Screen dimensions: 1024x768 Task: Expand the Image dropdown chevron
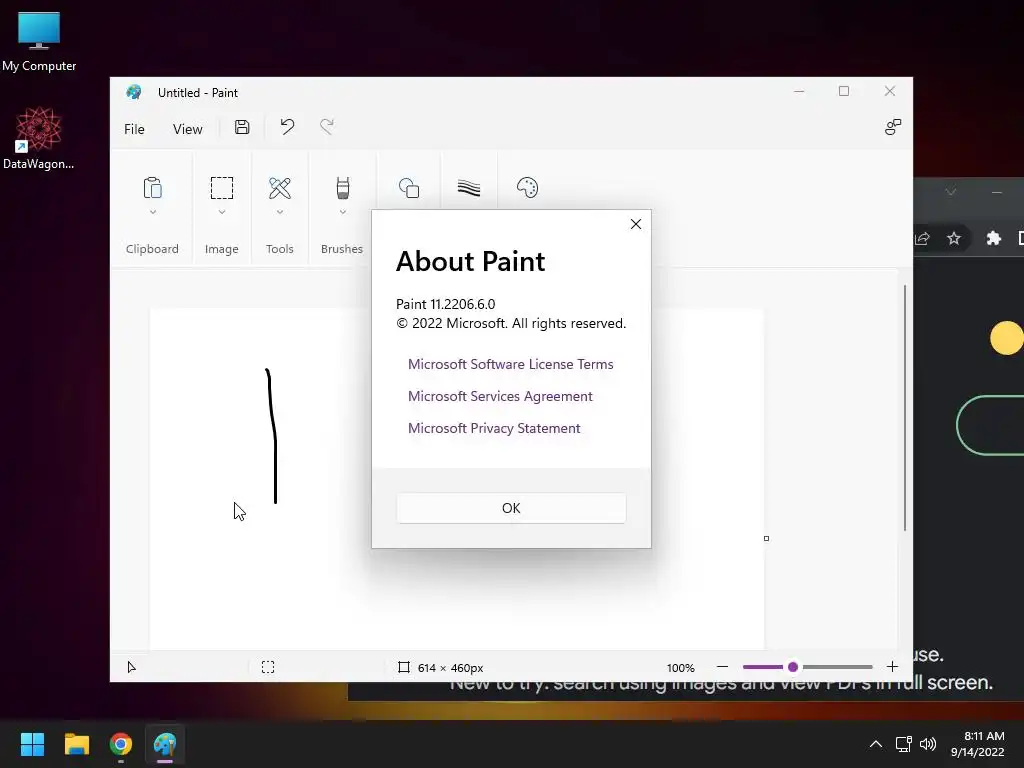pos(222,212)
